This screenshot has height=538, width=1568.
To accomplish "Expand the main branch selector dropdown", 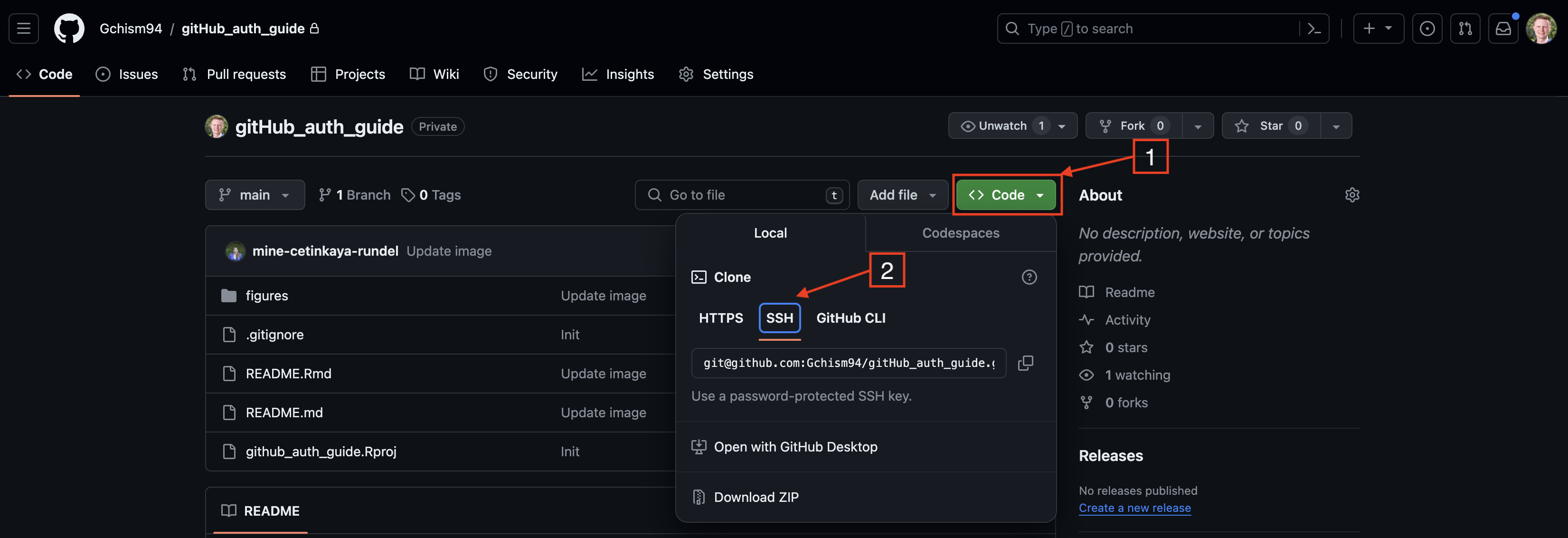I will pos(255,195).
